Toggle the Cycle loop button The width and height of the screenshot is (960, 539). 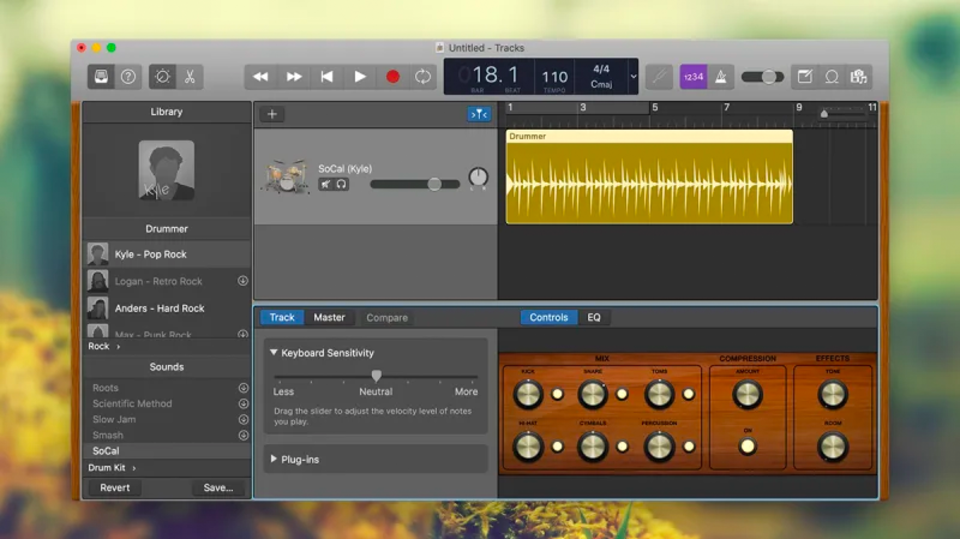coord(423,77)
